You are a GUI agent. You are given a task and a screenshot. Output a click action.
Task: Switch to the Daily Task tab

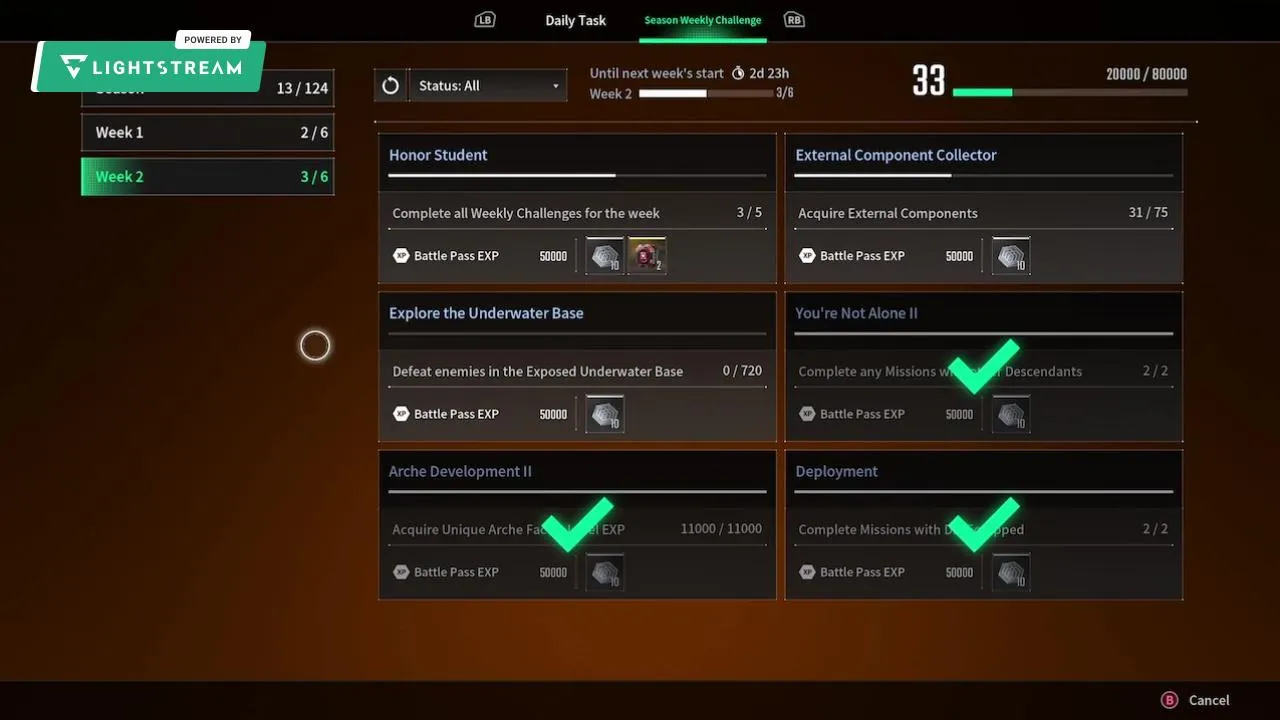pos(575,20)
